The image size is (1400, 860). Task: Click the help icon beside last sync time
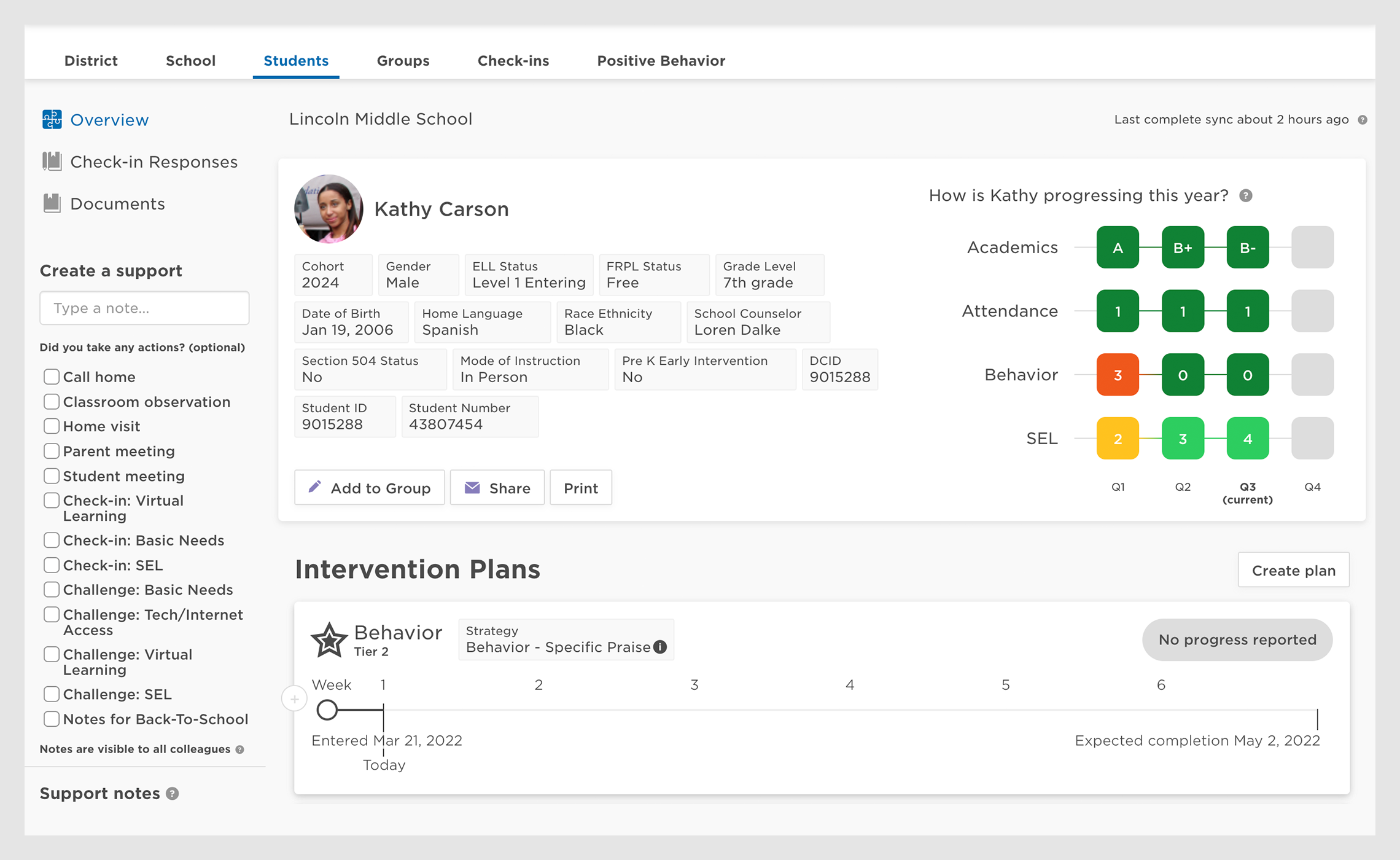pos(1362,120)
